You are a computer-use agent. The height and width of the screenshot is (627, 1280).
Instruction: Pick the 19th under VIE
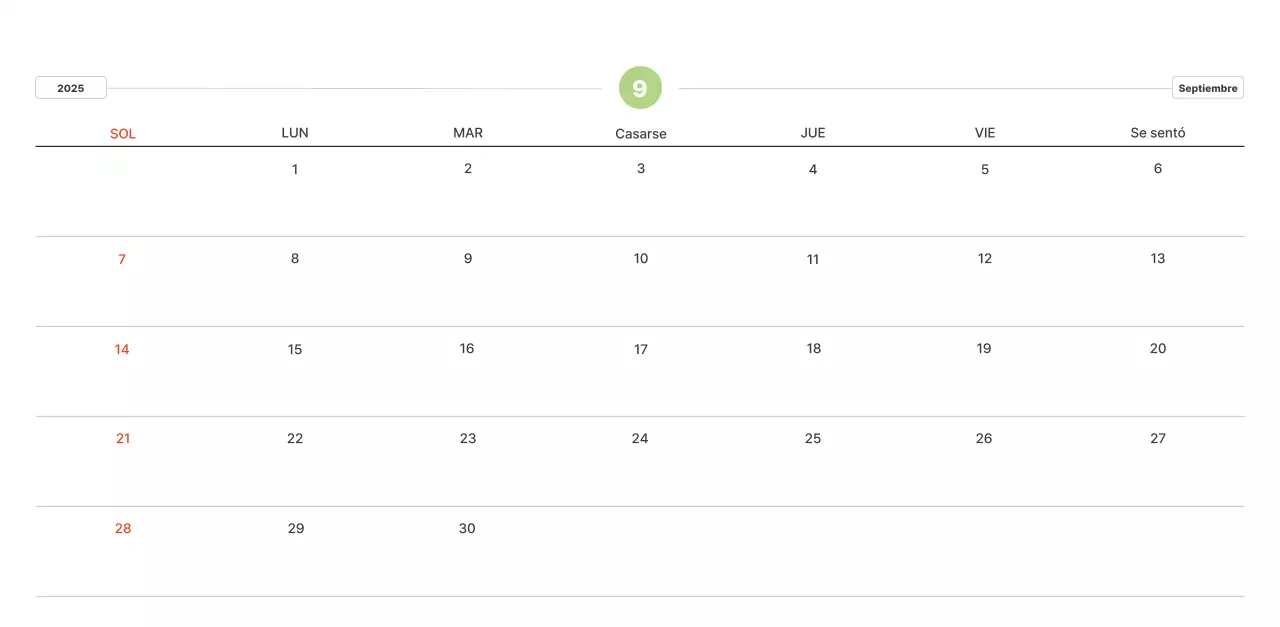tap(984, 349)
